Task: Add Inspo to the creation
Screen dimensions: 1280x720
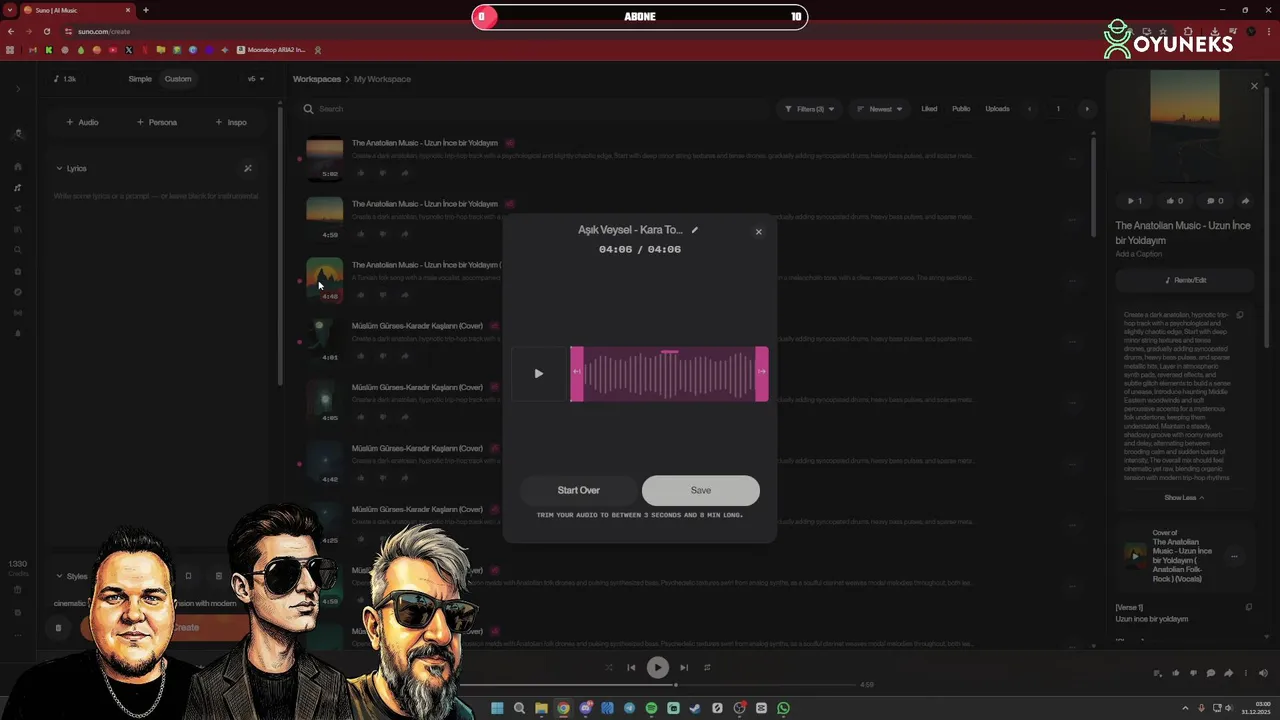Action: (230, 122)
